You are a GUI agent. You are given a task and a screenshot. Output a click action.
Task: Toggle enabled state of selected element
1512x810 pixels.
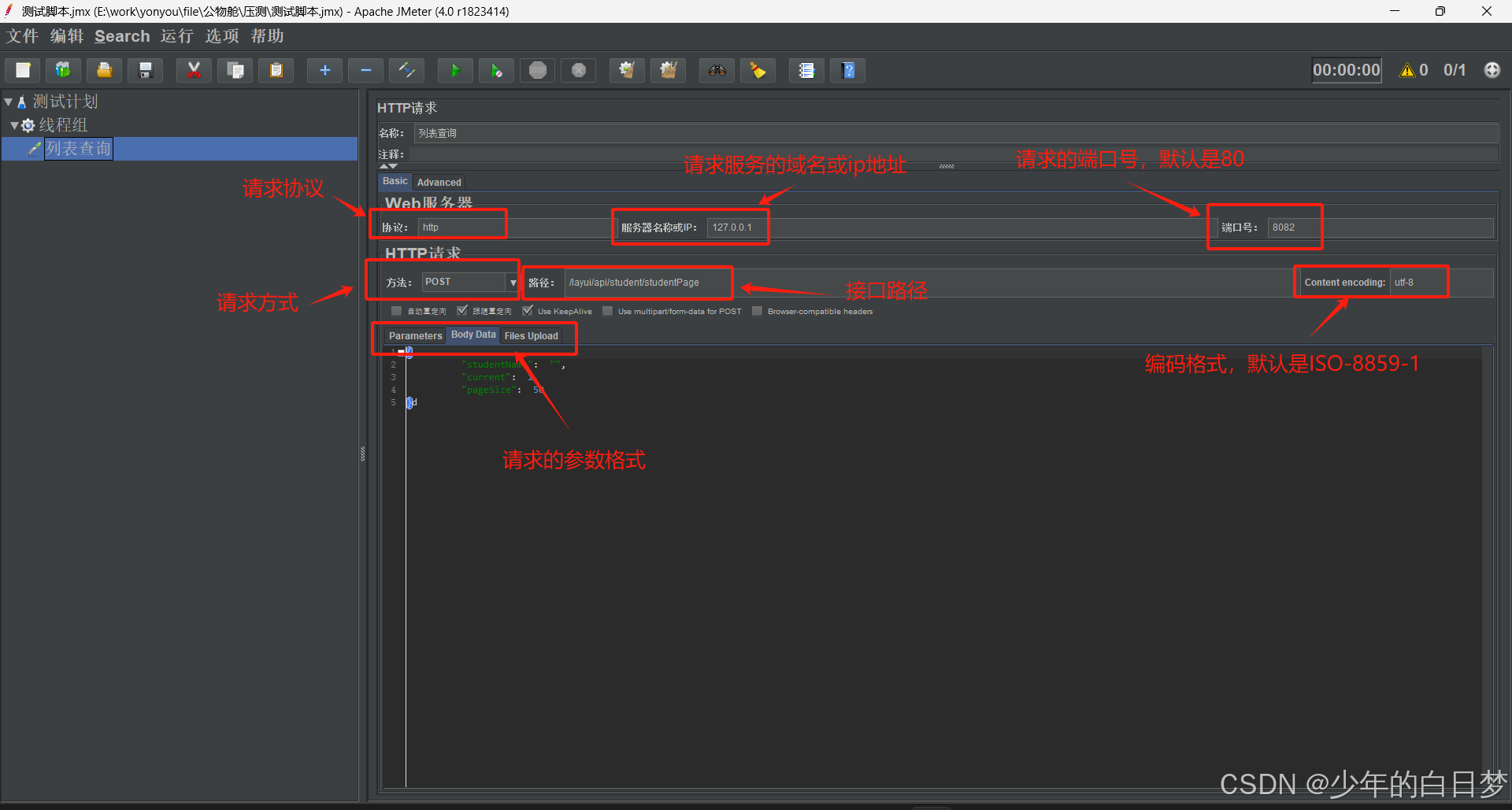407,70
